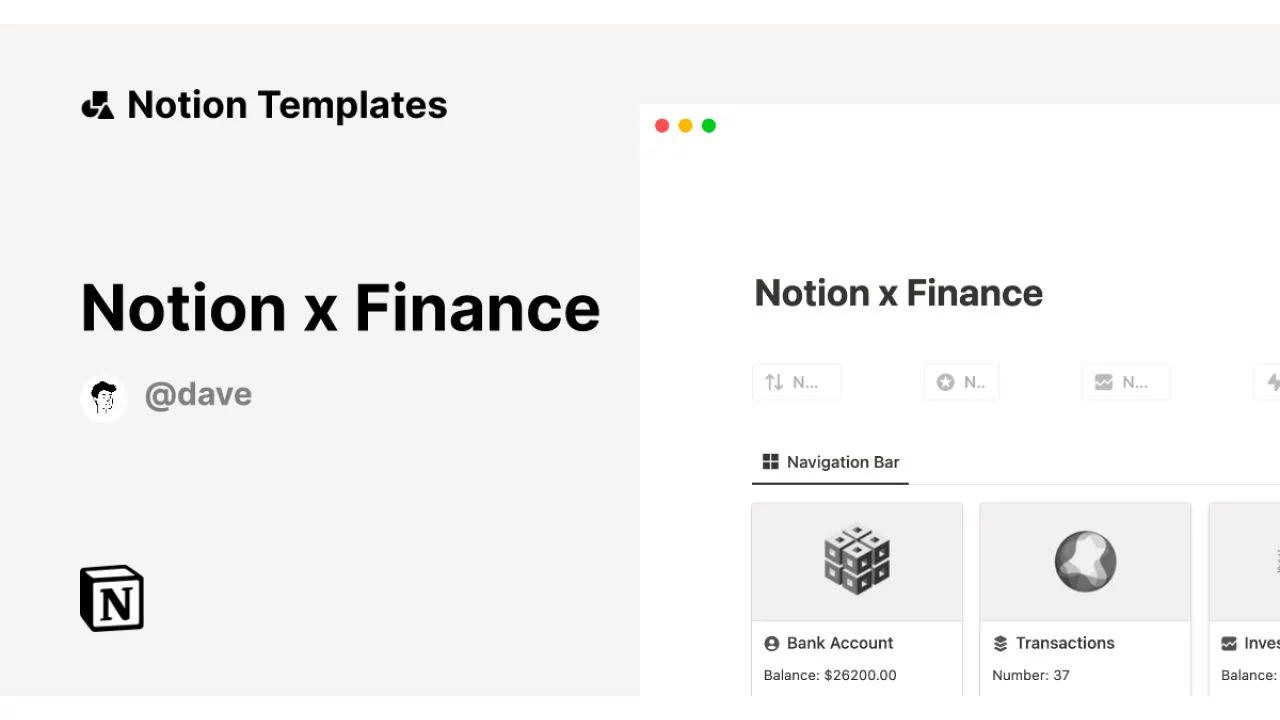Click @dave's avatar picture
Screen dimensions: 1280x720
click(x=103, y=397)
